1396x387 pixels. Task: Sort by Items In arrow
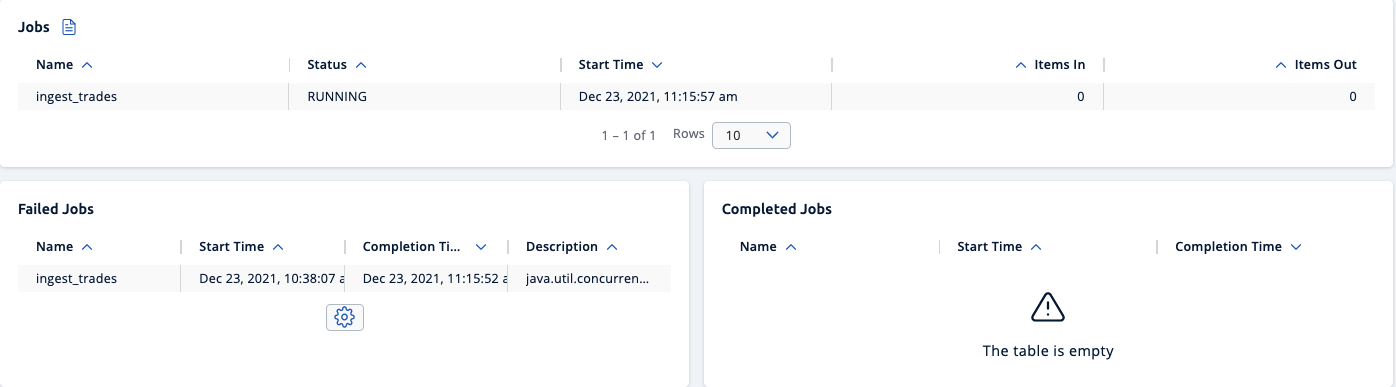pyautogui.click(x=1021, y=65)
